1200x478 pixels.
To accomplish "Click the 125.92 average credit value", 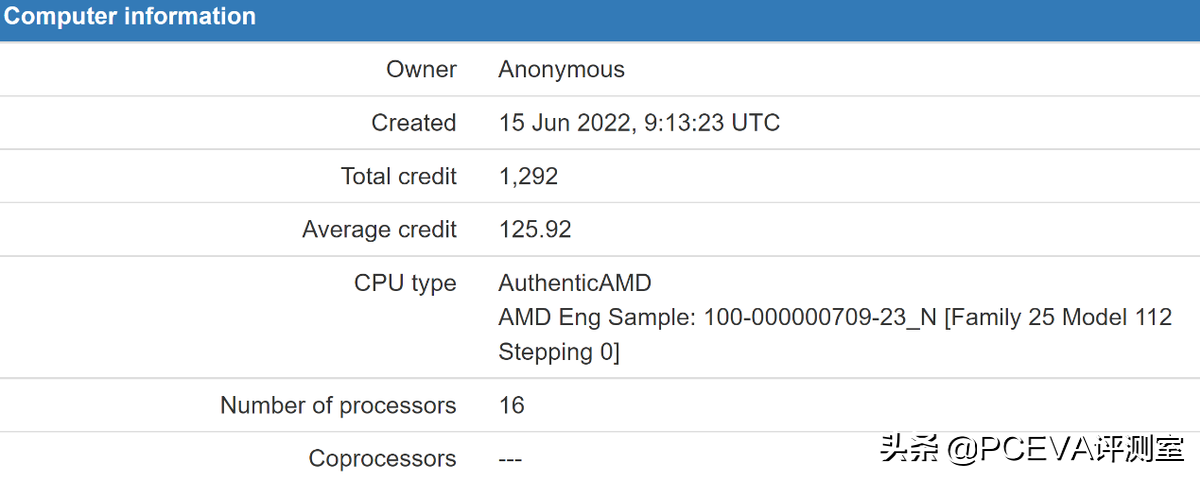I will [x=535, y=230].
